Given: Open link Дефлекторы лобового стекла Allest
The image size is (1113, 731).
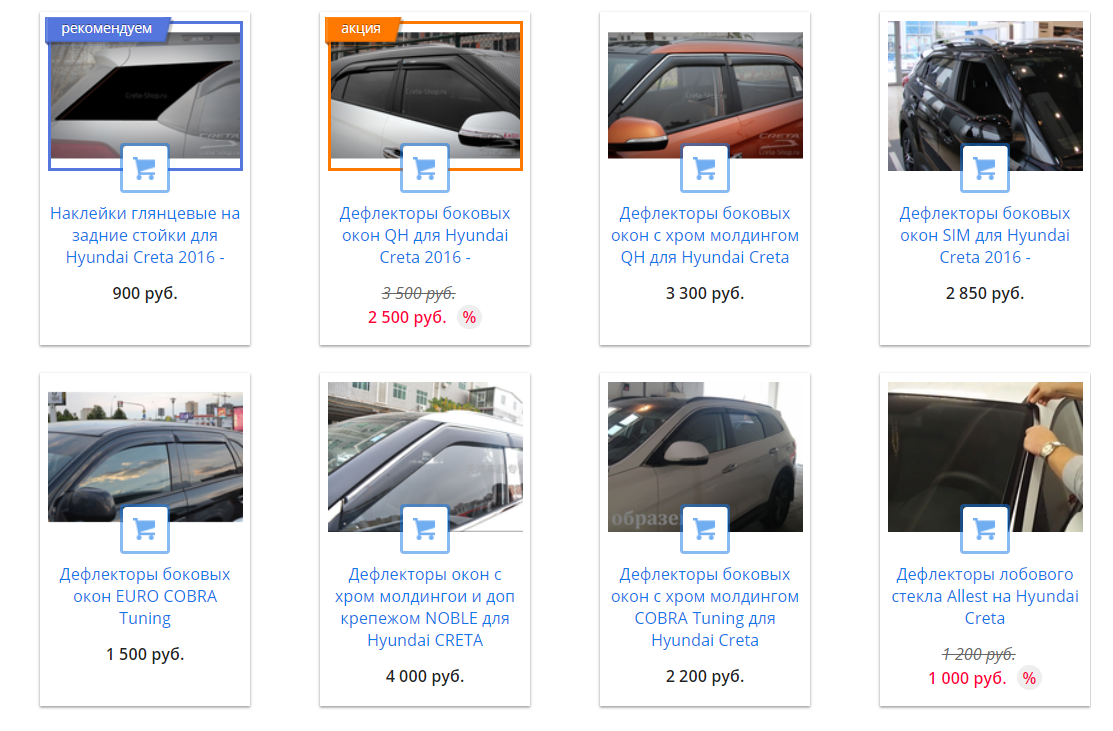Looking at the screenshot, I should 985,596.
